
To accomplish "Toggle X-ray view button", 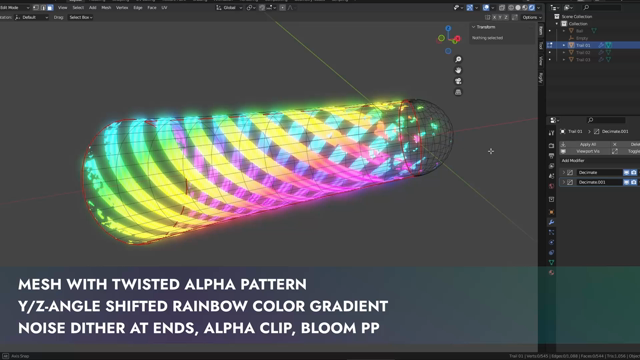I will (x=502, y=8).
